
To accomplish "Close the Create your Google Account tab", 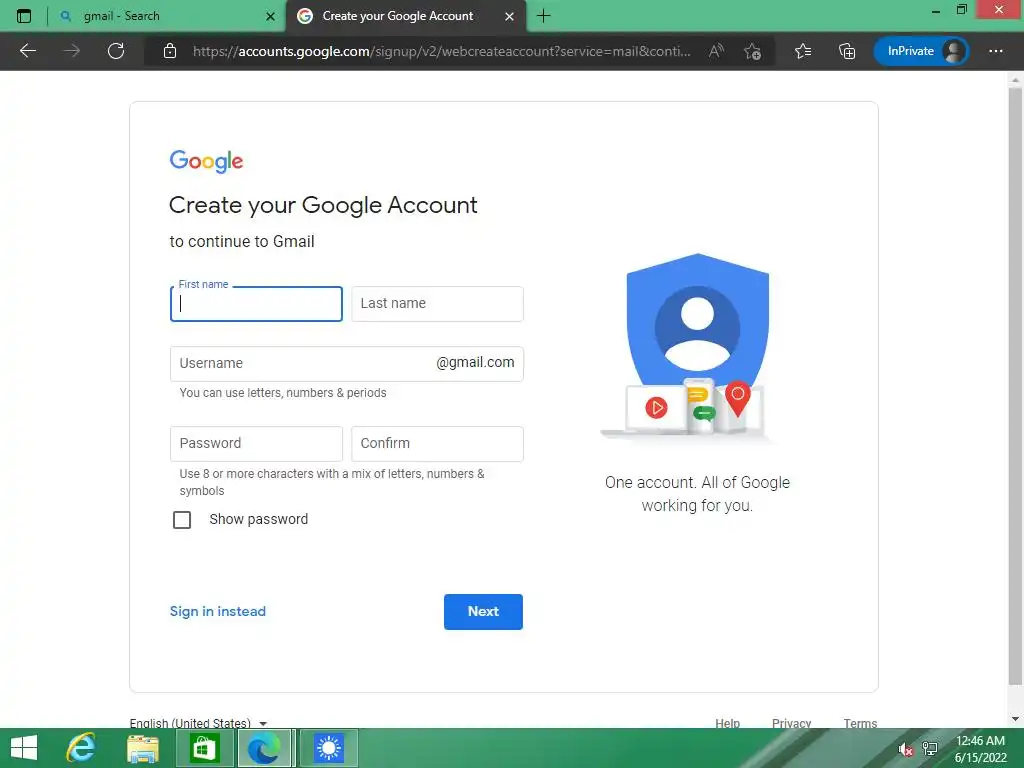I will (x=509, y=16).
